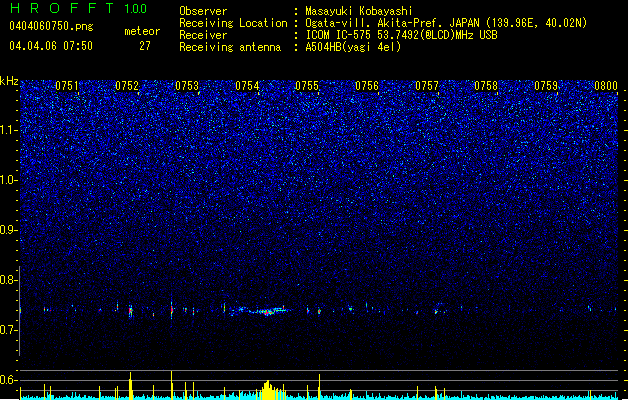Click the 1.0 kHz axis label
Viewport: 629px width, 400px height.
[x=8, y=180]
